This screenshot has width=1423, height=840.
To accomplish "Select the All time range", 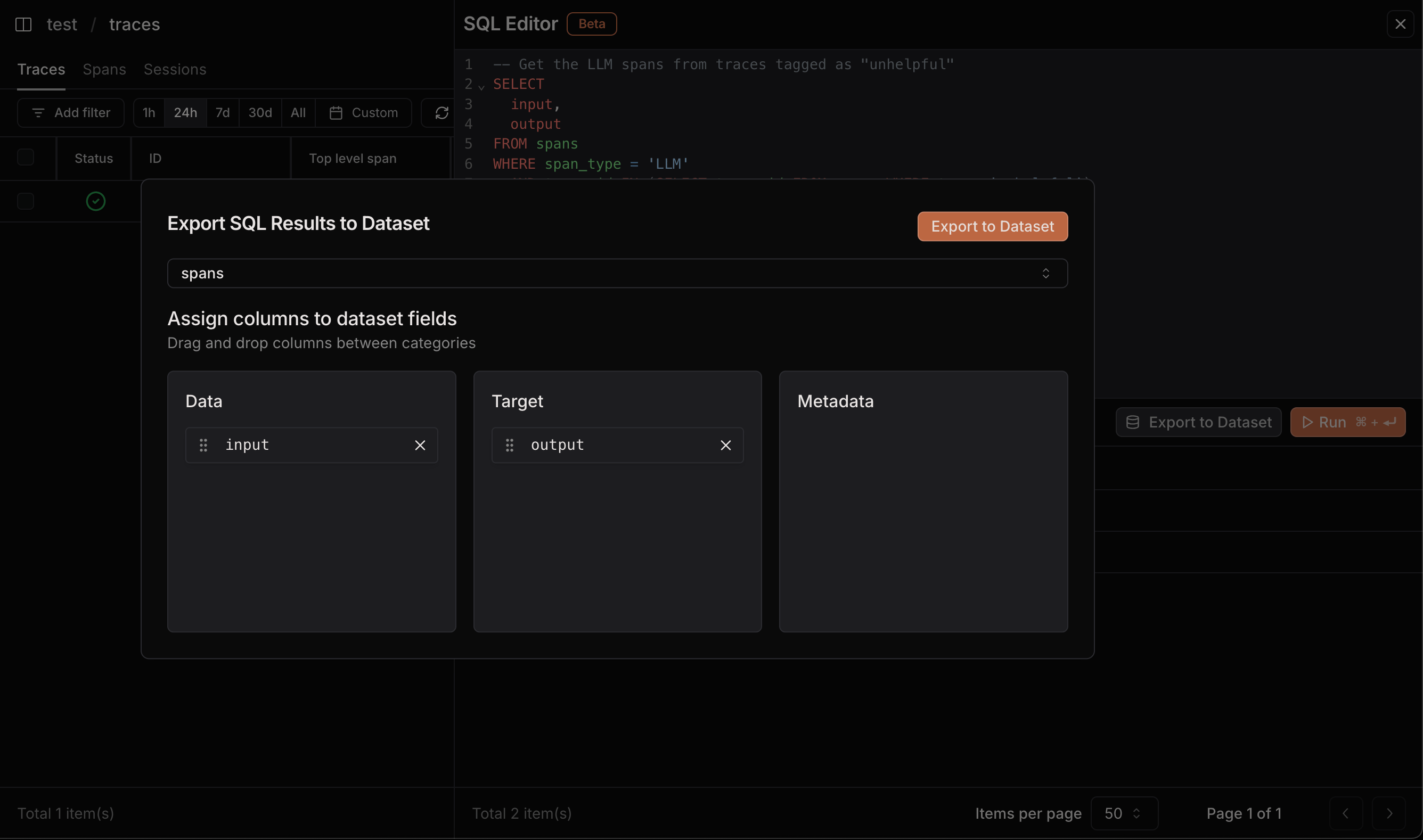I will [298, 113].
